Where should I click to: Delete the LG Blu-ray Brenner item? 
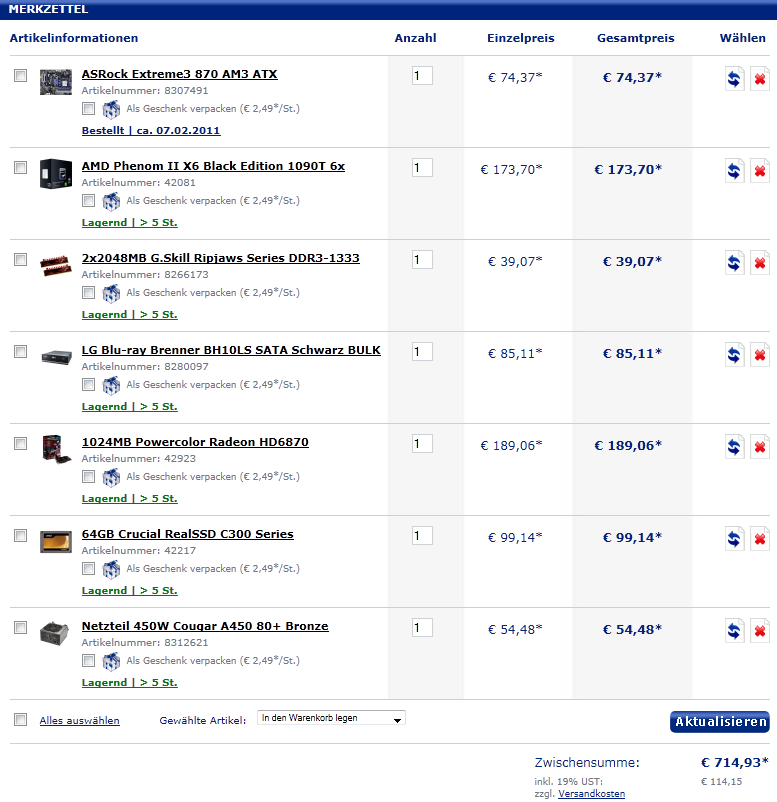[760, 355]
